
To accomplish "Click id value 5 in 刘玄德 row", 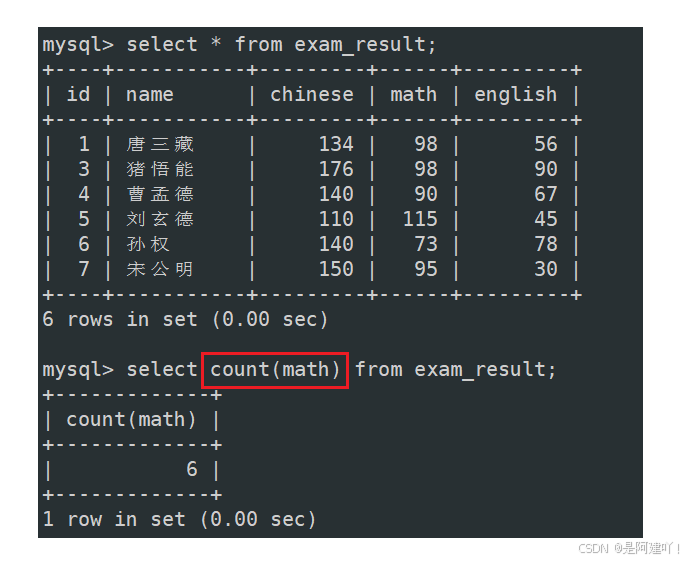I will 84,219.
